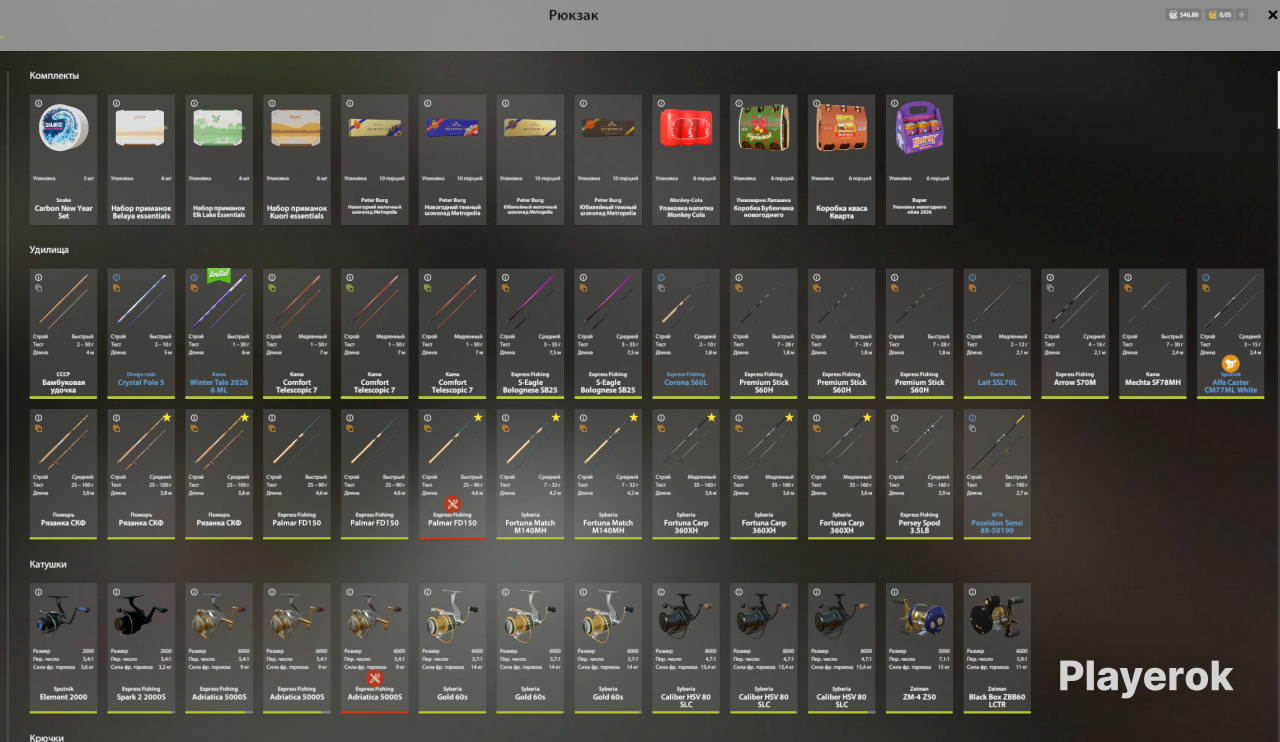Image resolution: width=1280 pixels, height=742 pixels.
Task: Click the plus icon beside the gold balance
Action: [x=1242, y=15]
